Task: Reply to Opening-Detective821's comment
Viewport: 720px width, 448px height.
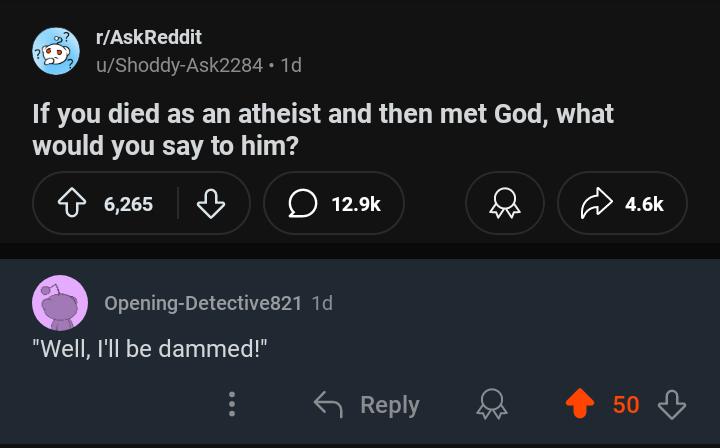Action: pos(367,404)
